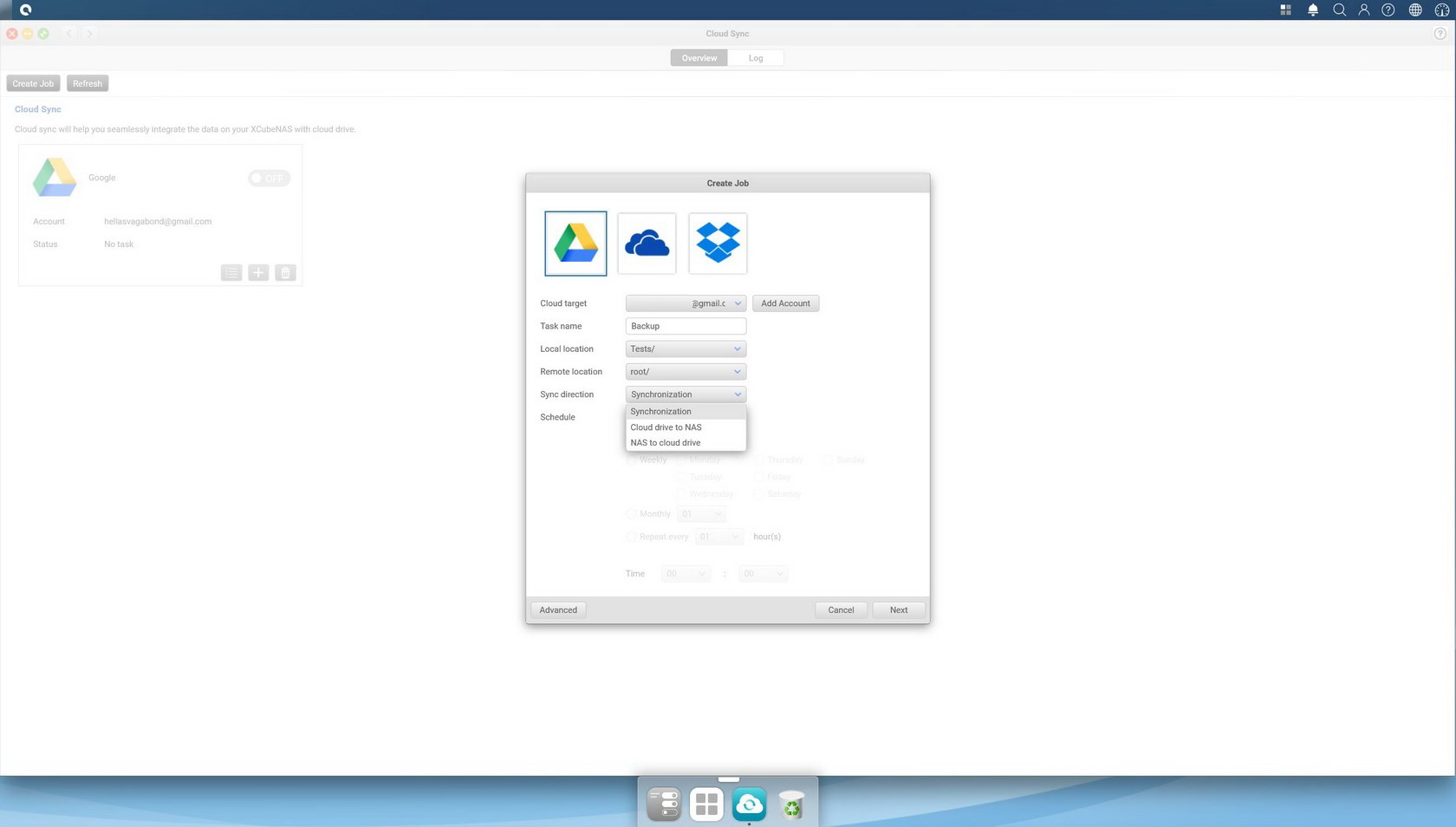Screen dimensions: 1456x827
Task: Click the back navigation arrow in window title
Action: [x=69, y=34]
